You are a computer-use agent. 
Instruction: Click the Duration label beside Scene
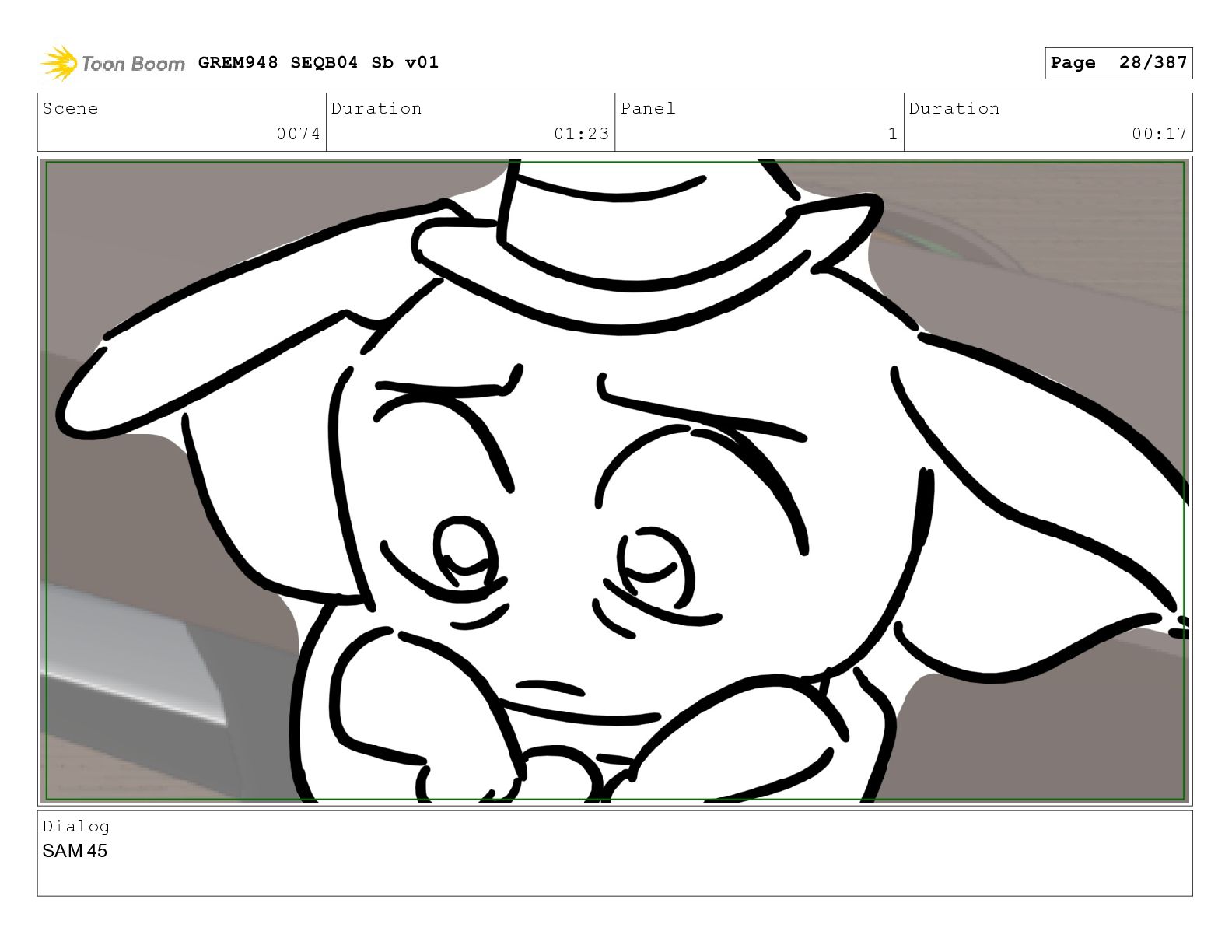click(x=376, y=108)
